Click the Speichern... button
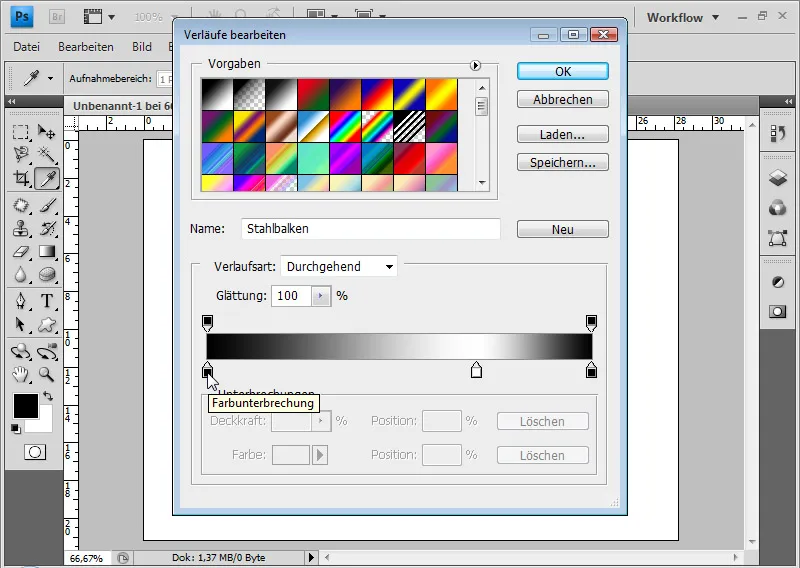Viewport: 800px width, 568px height. [563, 162]
